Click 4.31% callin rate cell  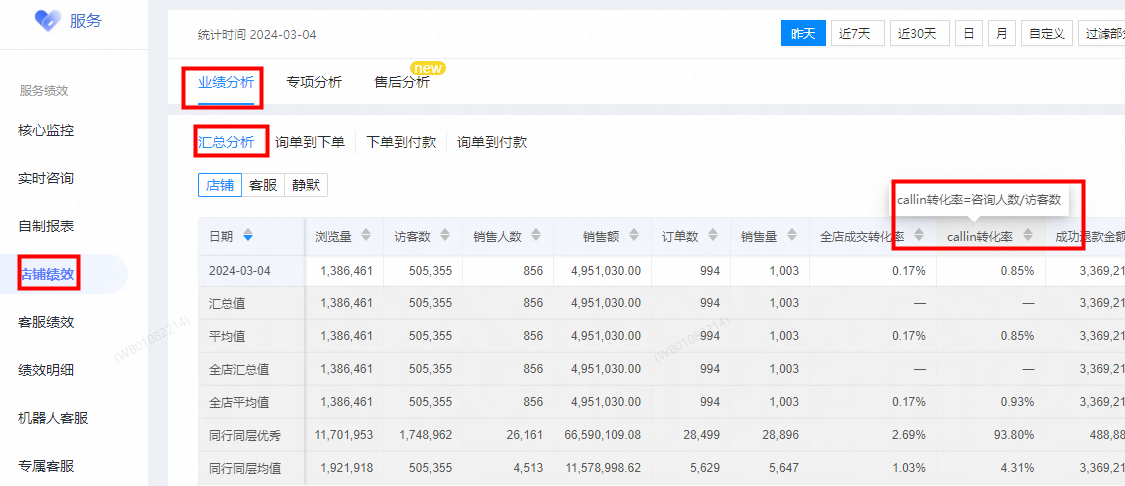[x=1017, y=469]
